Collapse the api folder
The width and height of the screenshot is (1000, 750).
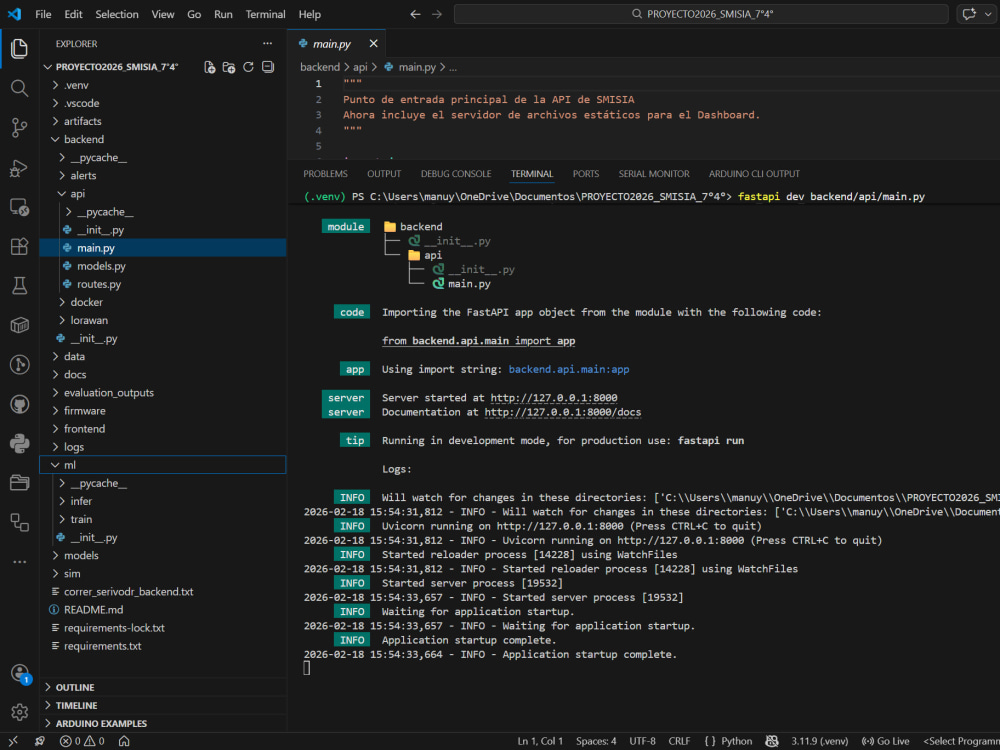tap(163, 194)
